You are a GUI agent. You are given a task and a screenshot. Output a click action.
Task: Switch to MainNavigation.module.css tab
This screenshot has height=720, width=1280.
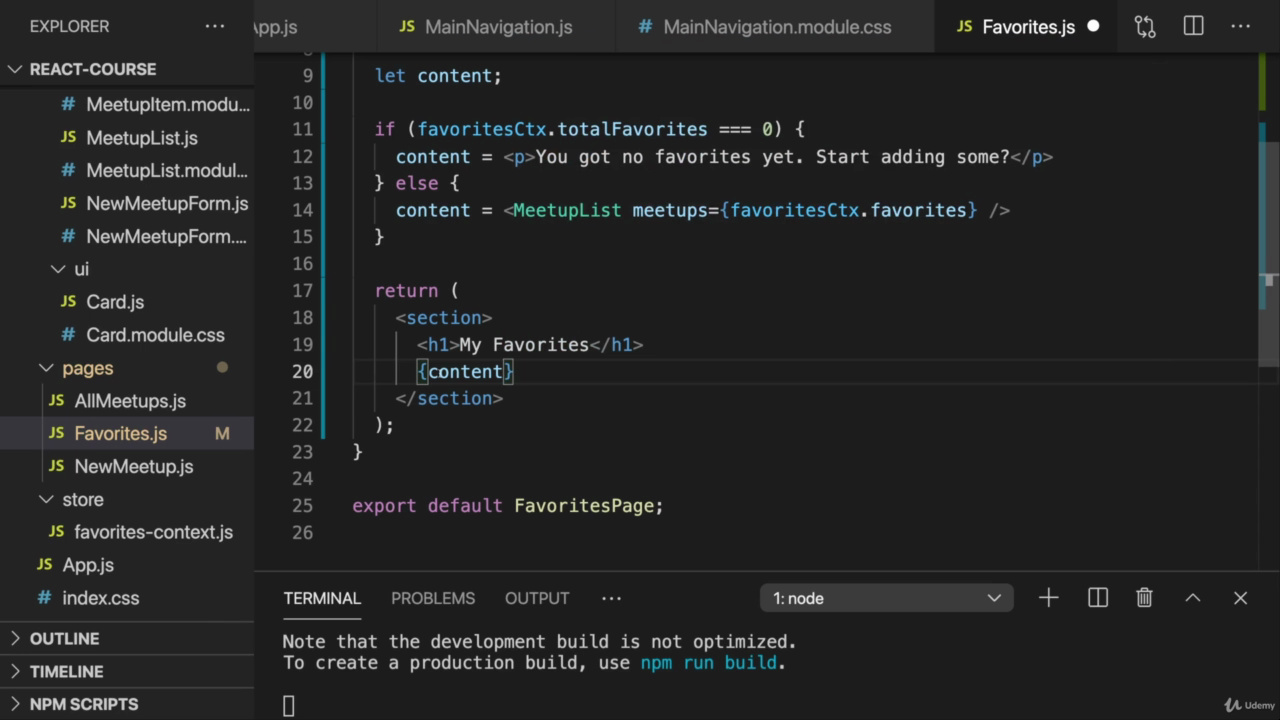pyautogui.click(x=776, y=27)
